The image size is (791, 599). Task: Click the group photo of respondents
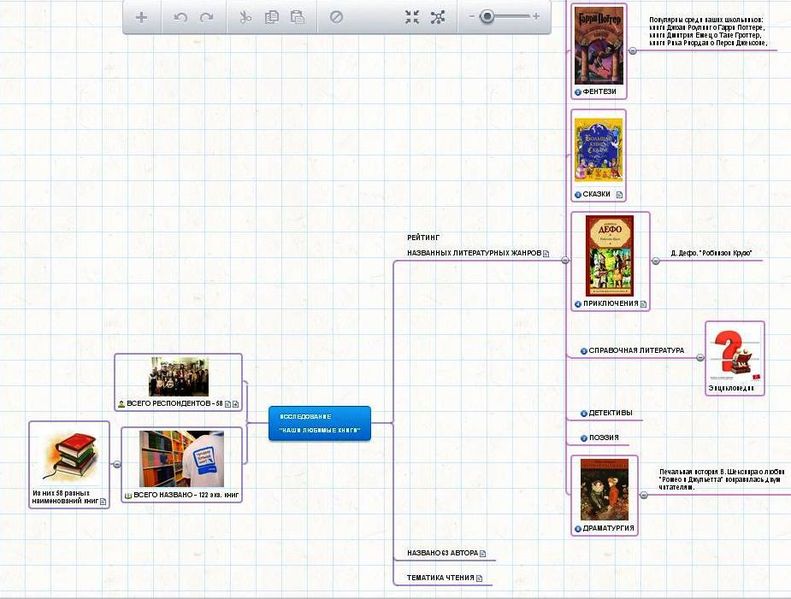[x=179, y=376]
